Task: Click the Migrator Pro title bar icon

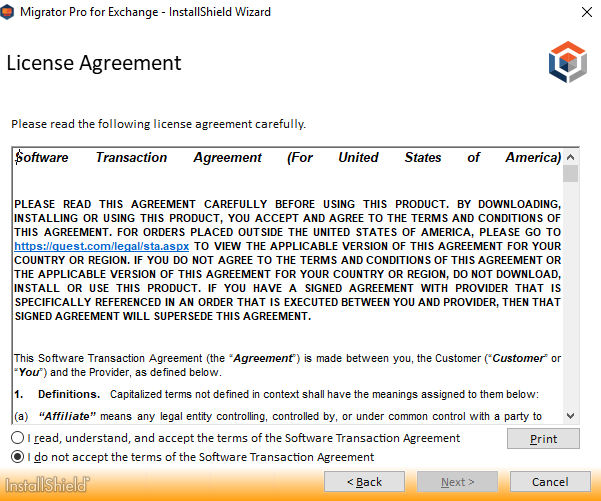Action: tap(7, 12)
